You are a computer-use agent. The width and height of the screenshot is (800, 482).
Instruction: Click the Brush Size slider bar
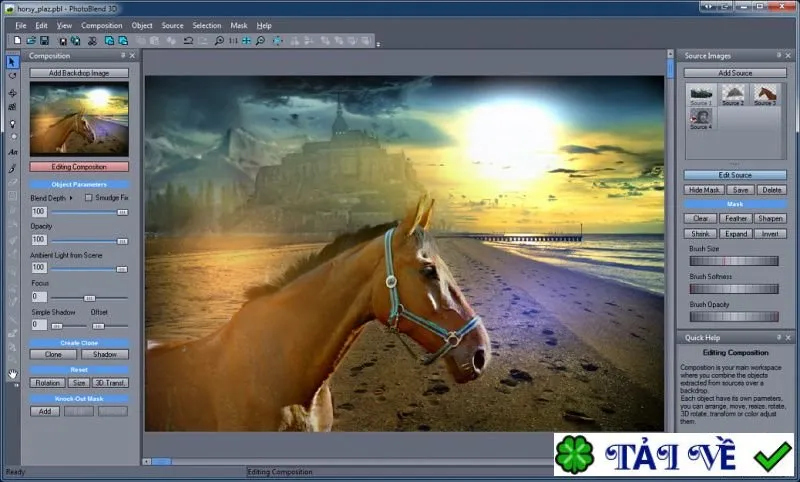(734, 261)
